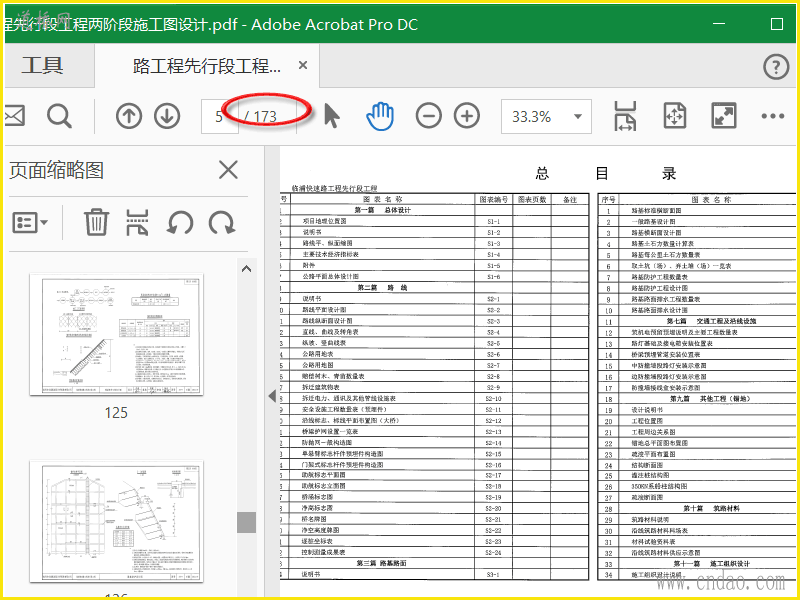
Task: Click the 第九篇 其他工程 heading
Action: [x=710, y=398]
